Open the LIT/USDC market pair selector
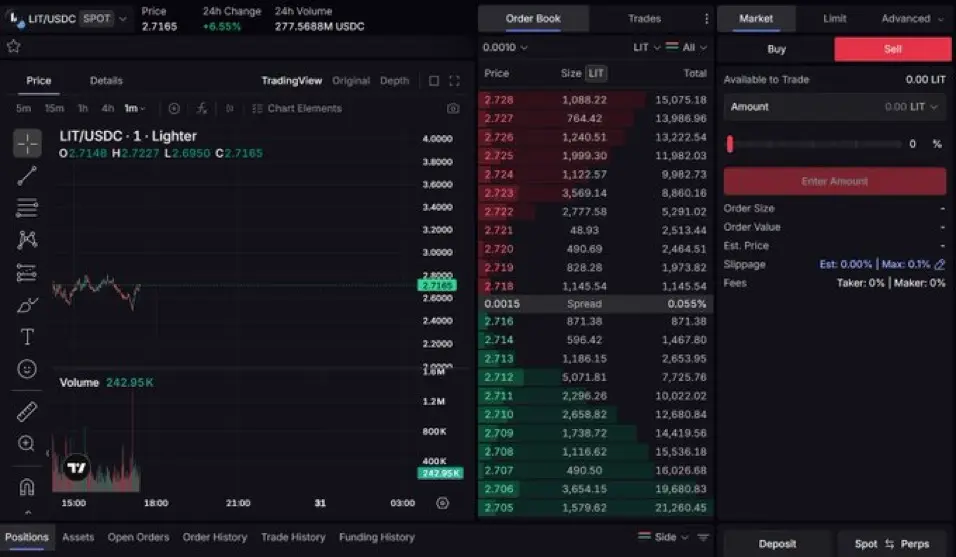This screenshot has width=956, height=557. [x=68, y=19]
